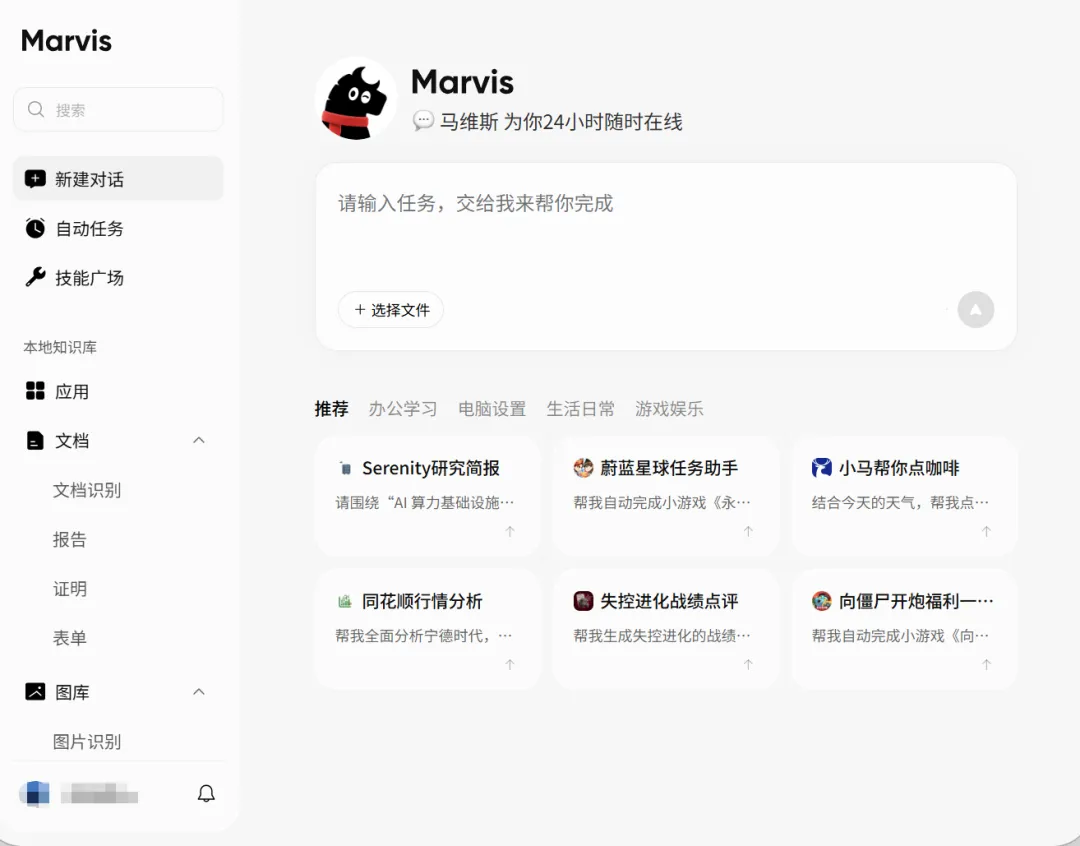Click the notification bell icon
This screenshot has height=846, width=1080.
[206, 794]
